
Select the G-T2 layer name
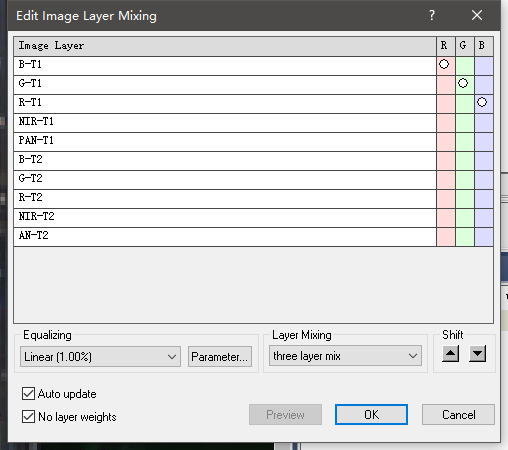[x=31, y=178]
